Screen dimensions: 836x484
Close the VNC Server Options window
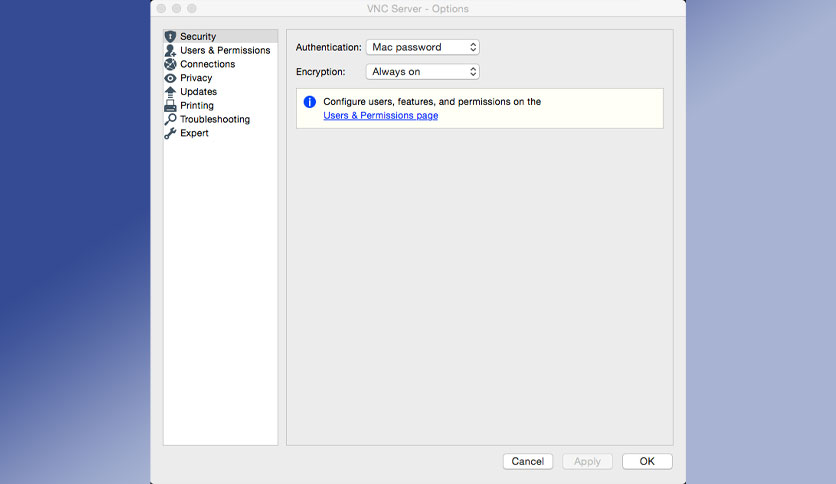click(161, 9)
